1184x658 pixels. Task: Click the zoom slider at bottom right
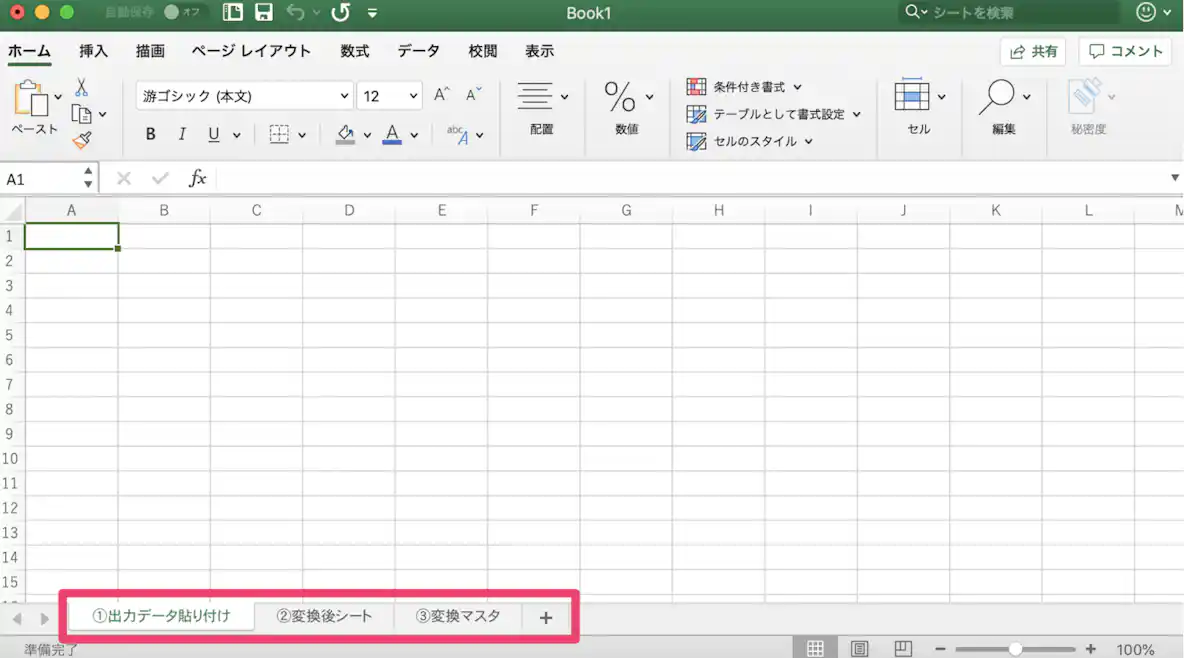click(1016, 647)
